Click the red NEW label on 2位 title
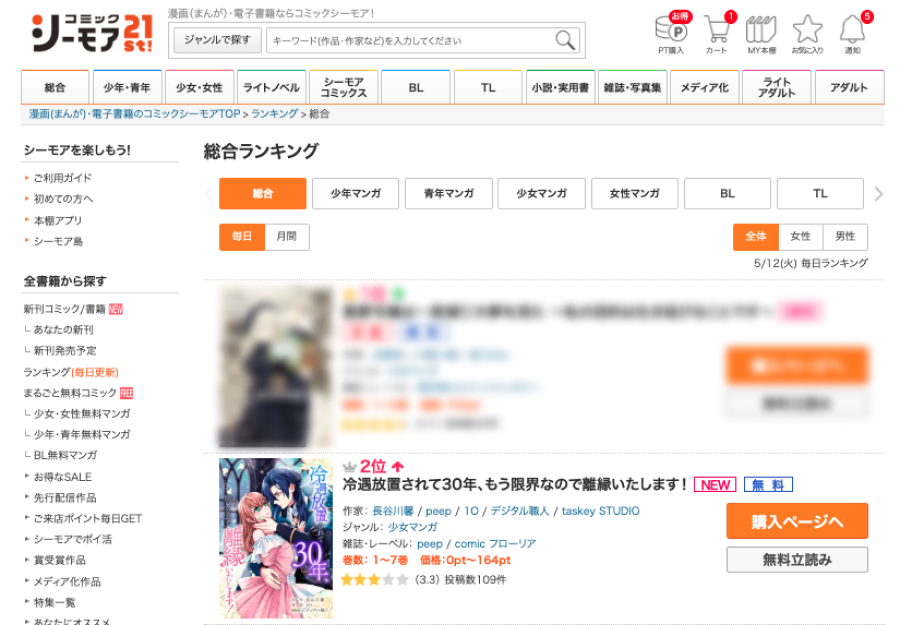Screen dimensions: 900x625 tap(715, 485)
